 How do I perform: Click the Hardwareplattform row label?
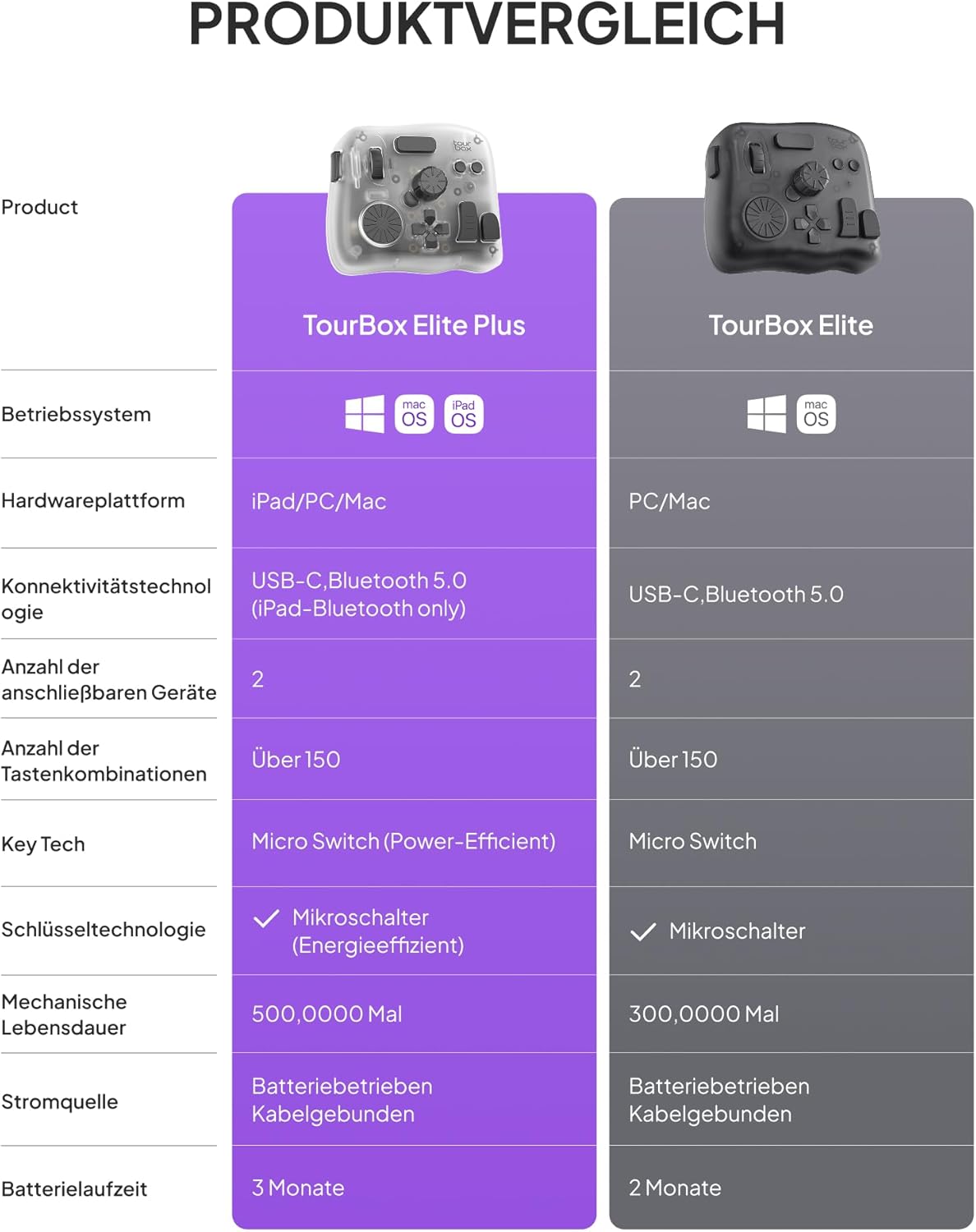click(x=93, y=501)
